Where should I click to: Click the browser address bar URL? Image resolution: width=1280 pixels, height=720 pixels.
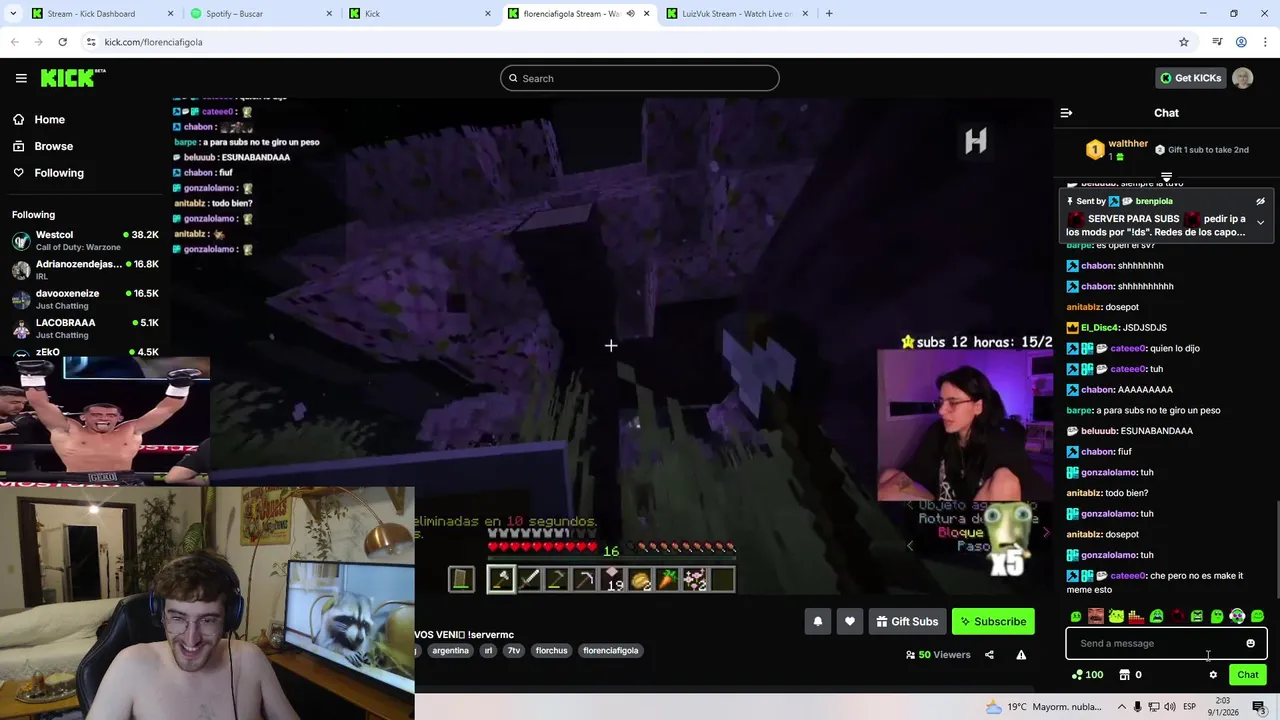(153, 42)
